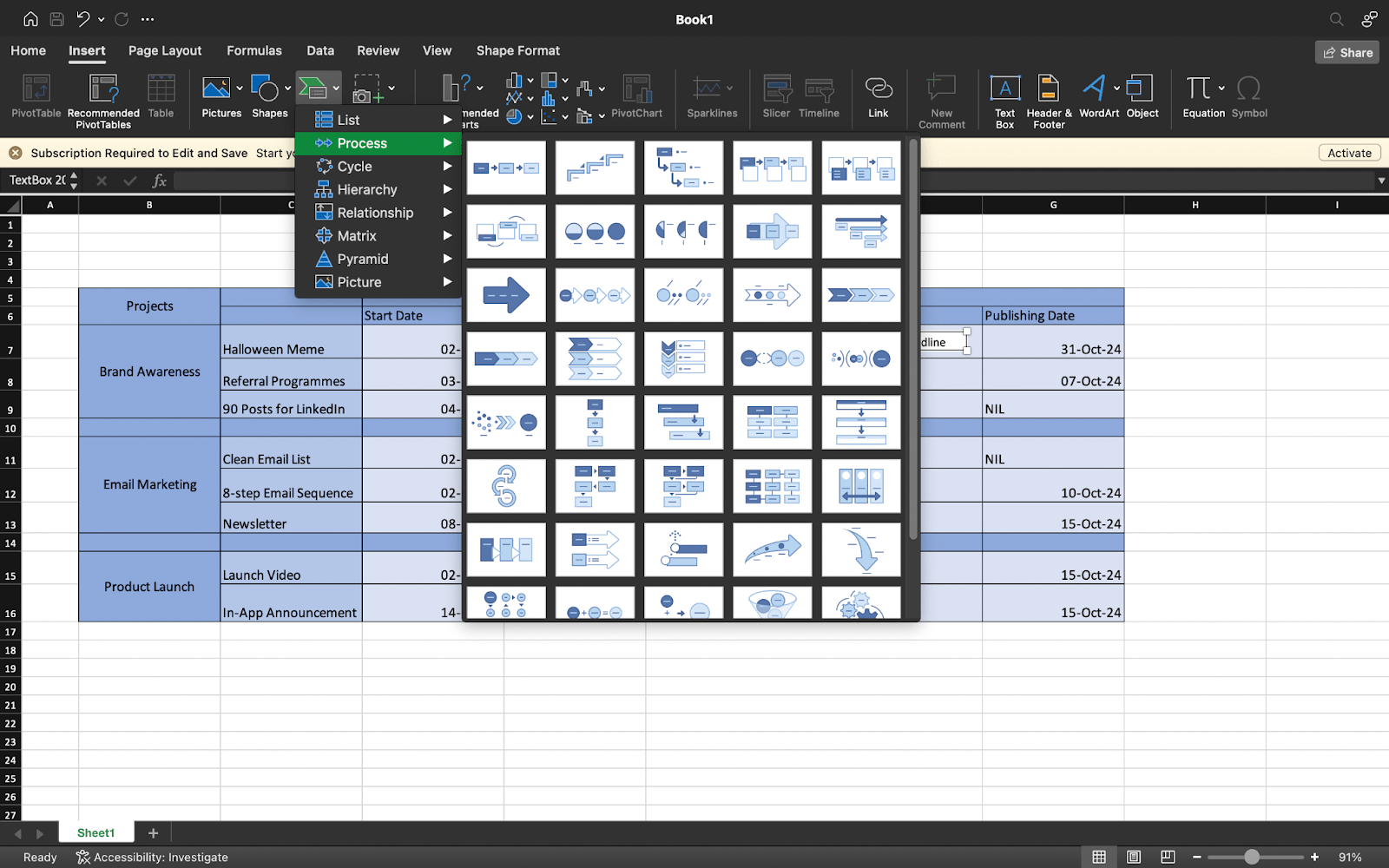1389x868 pixels.
Task: Insert a Symbol
Action: click(x=1249, y=95)
